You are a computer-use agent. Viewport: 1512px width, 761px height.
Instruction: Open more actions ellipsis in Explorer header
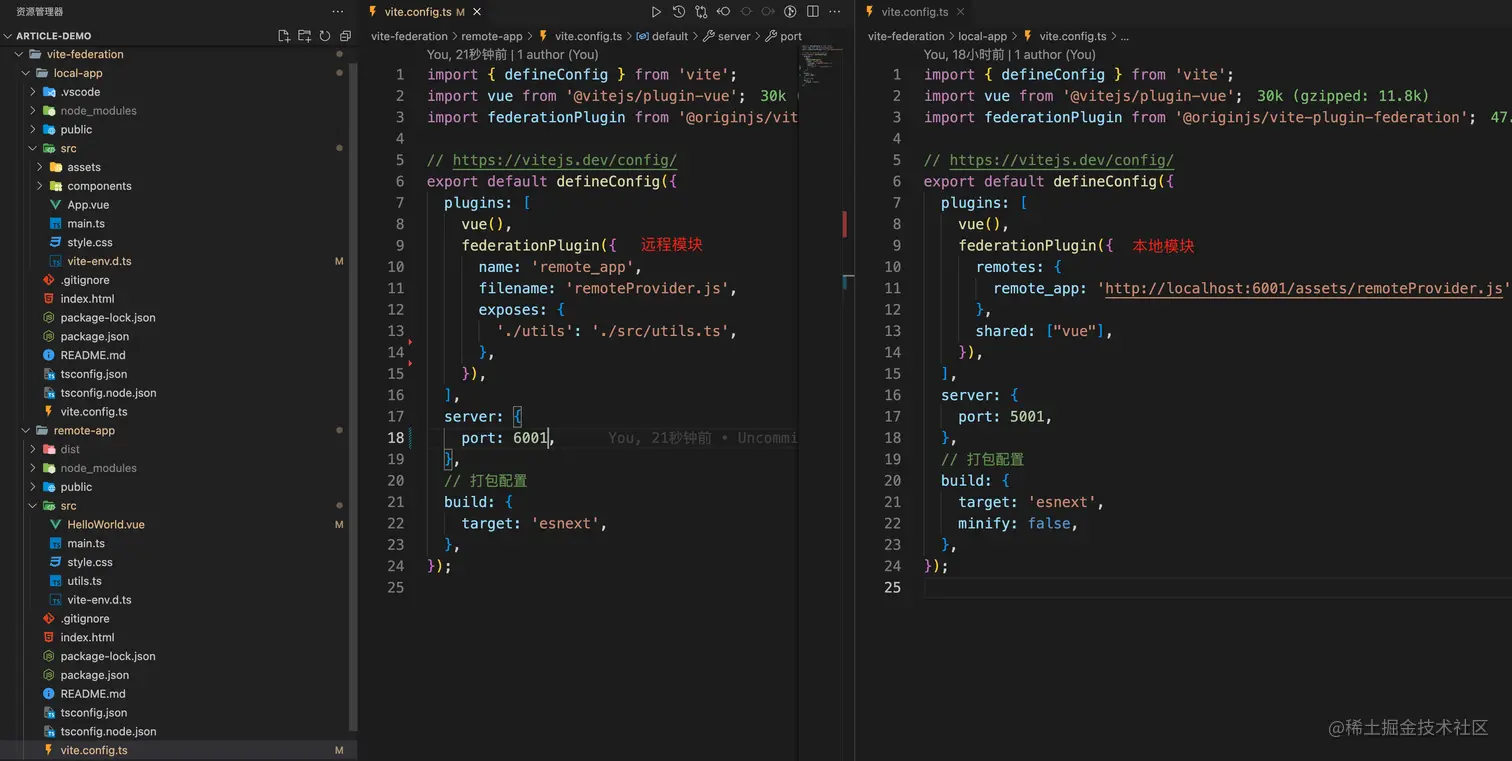(338, 12)
